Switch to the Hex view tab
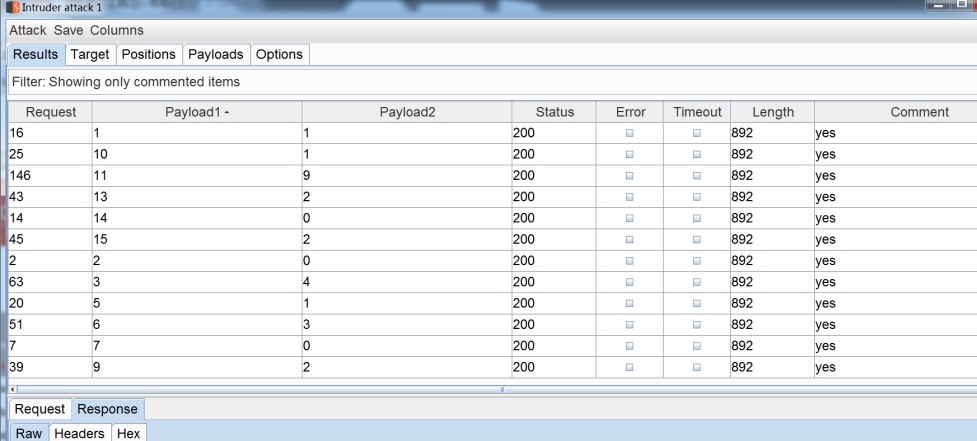Image resolution: width=977 pixels, height=441 pixels. tap(128, 434)
